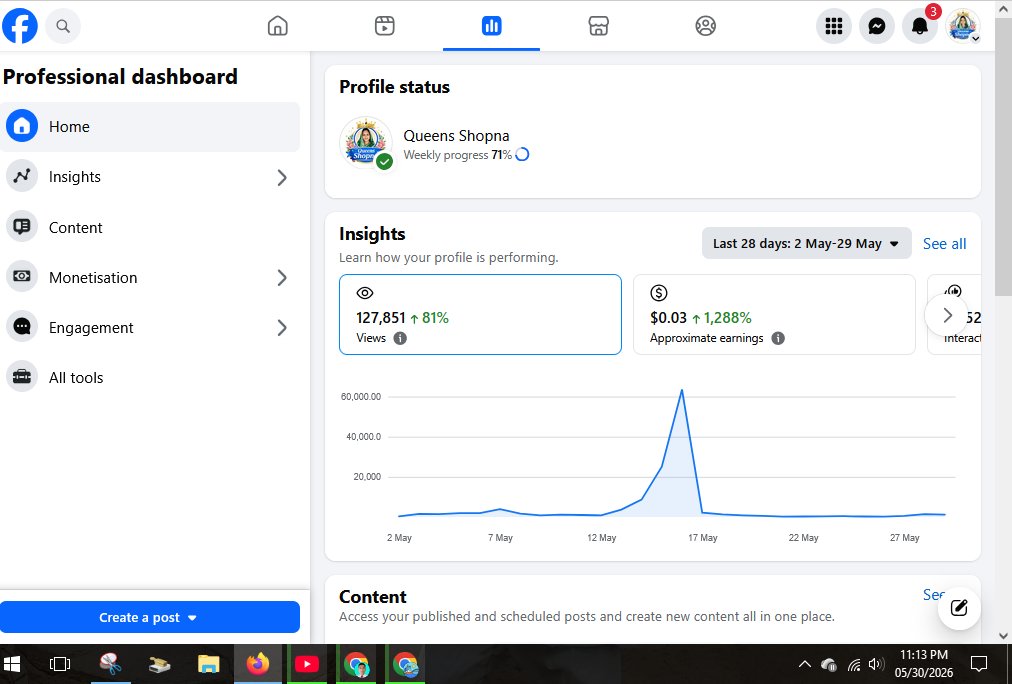
Task: Click the Insights sidebar graph icon
Action: [22, 176]
